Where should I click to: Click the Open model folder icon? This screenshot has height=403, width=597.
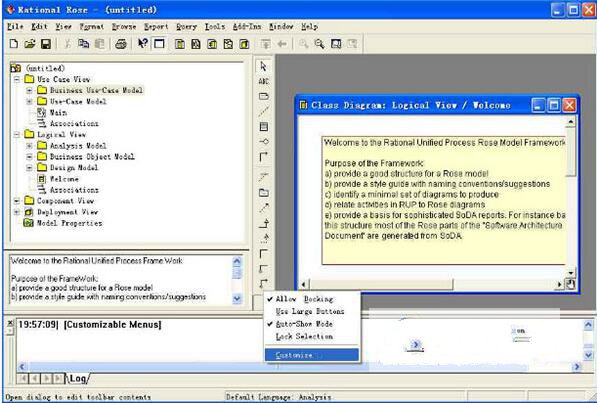click(x=30, y=44)
